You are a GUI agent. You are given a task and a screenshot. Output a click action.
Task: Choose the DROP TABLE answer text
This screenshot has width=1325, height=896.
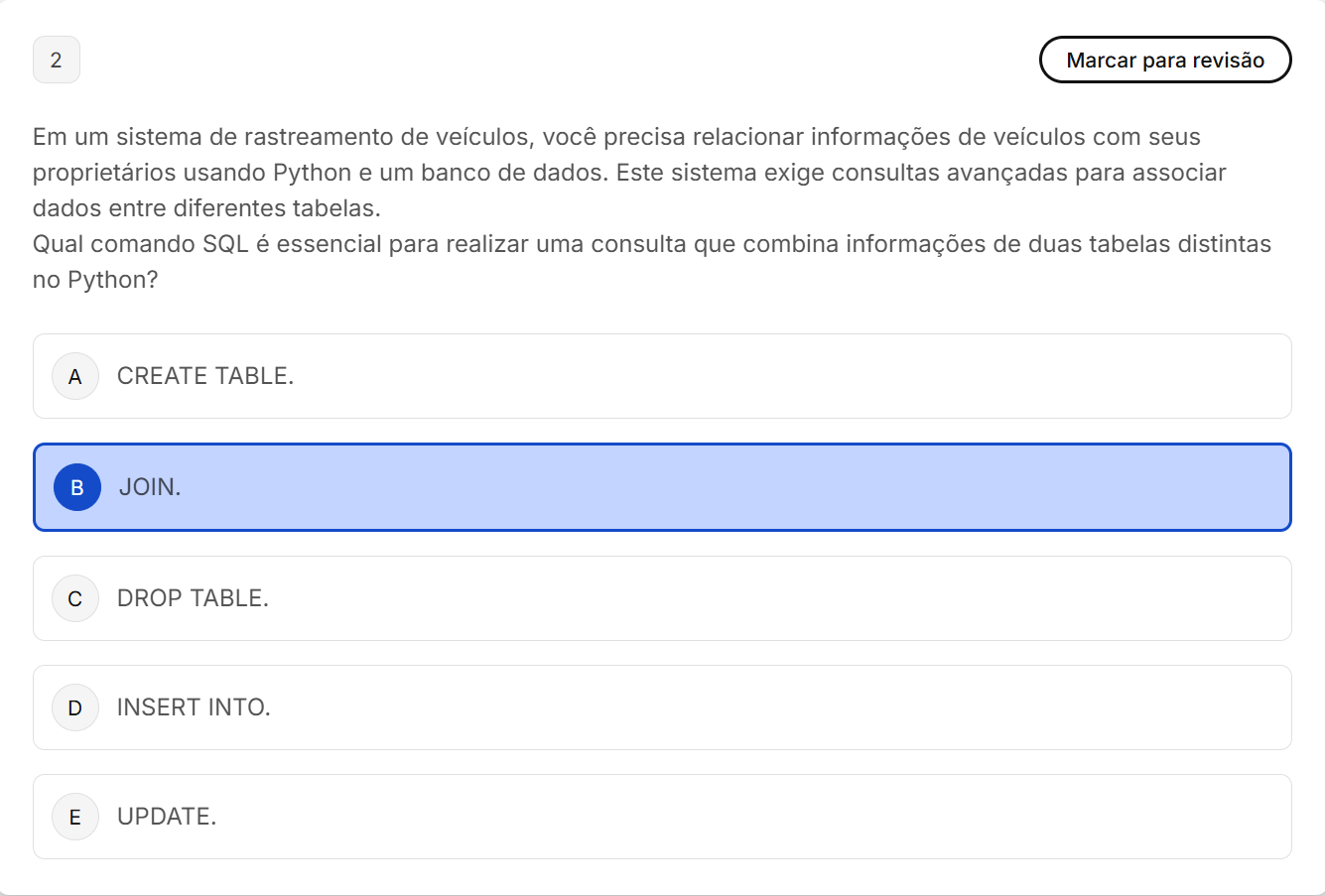193,598
